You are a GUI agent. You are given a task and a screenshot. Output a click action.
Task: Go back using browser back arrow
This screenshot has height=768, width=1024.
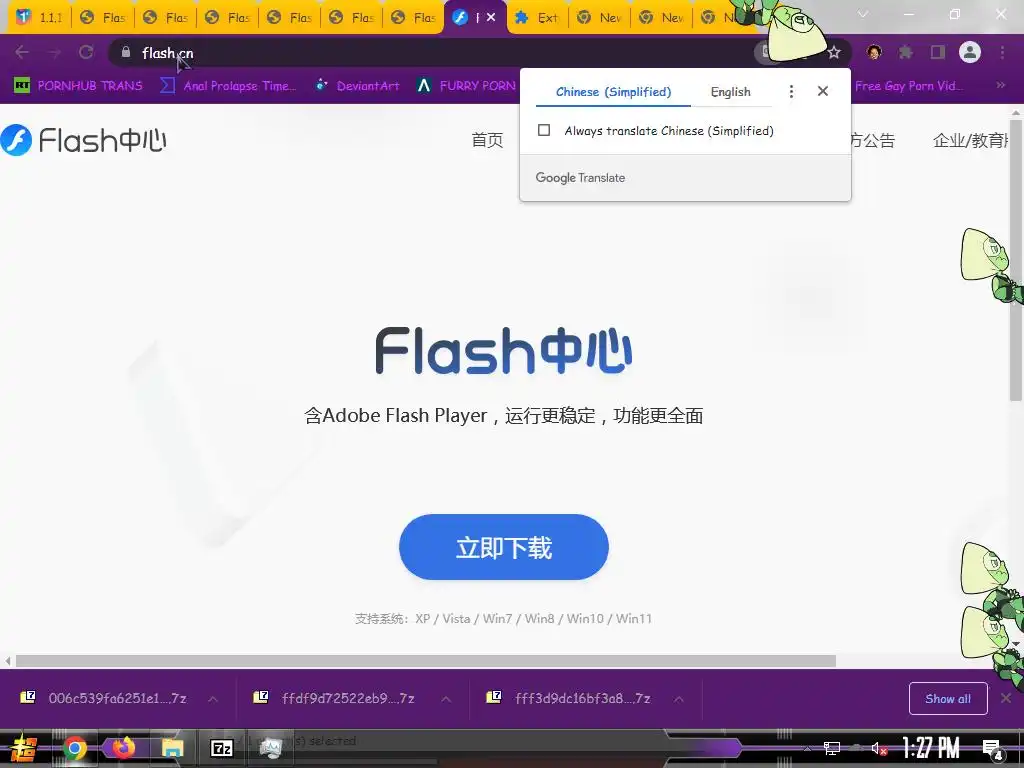coord(22,52)
